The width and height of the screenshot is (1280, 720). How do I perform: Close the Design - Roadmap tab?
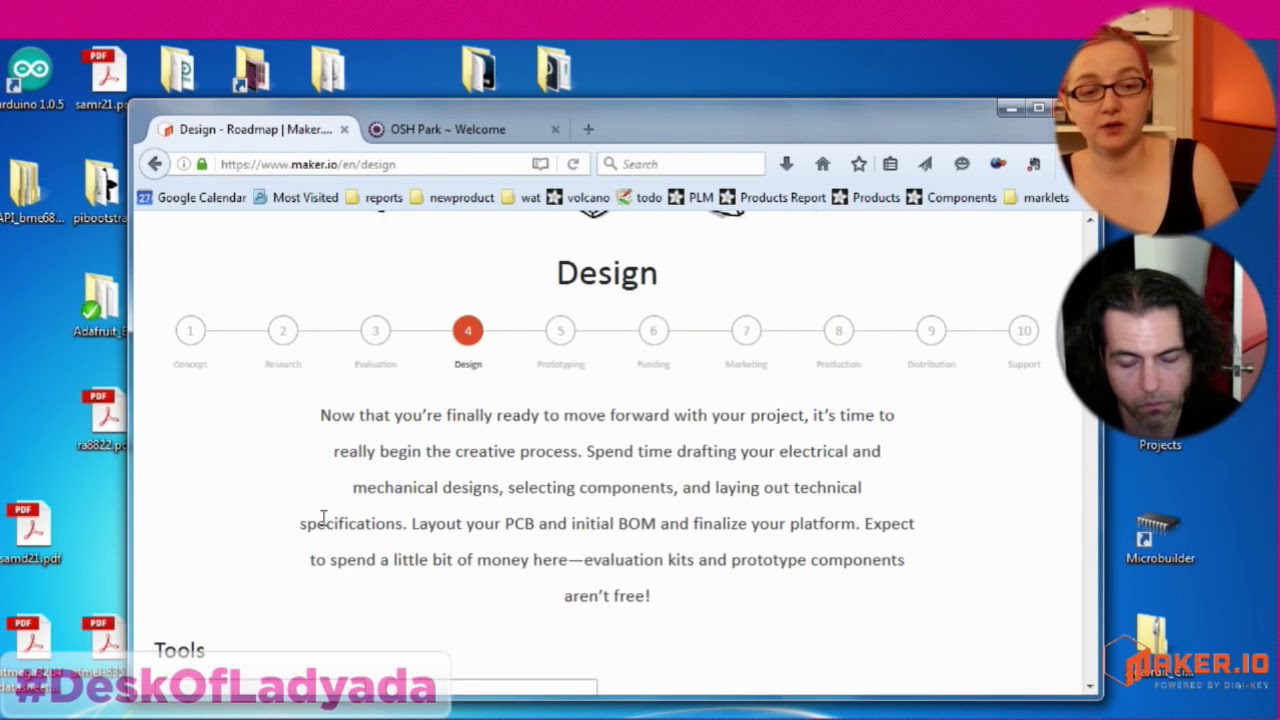[344, 129]
